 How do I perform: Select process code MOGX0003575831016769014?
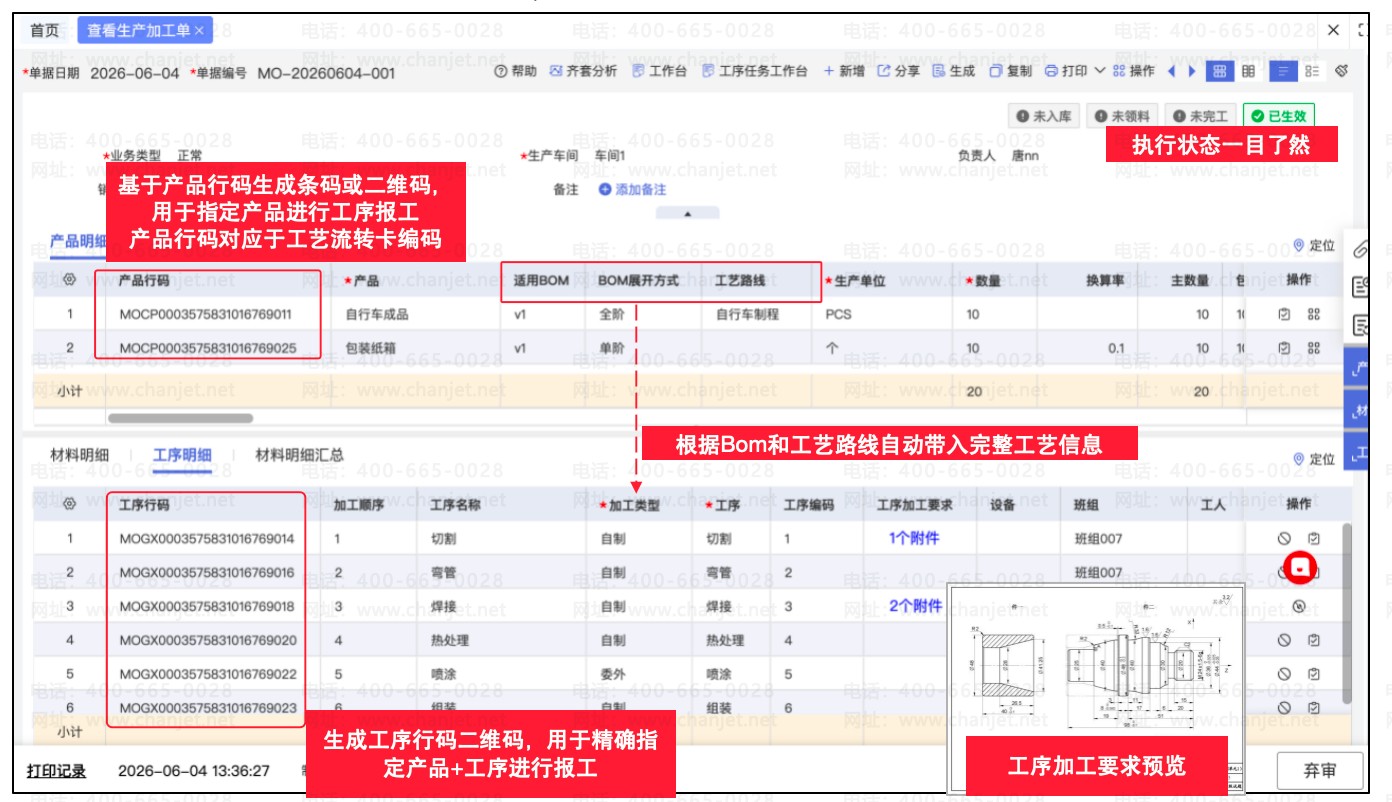point(207,538)
